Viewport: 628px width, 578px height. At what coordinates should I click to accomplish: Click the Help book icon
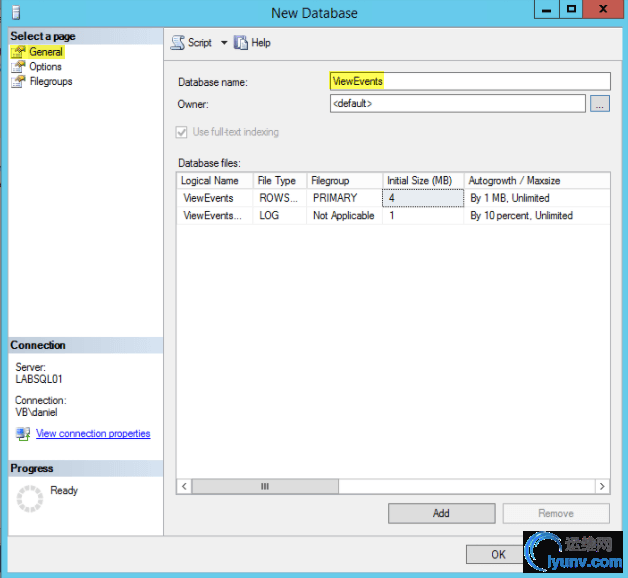point(241,42)
